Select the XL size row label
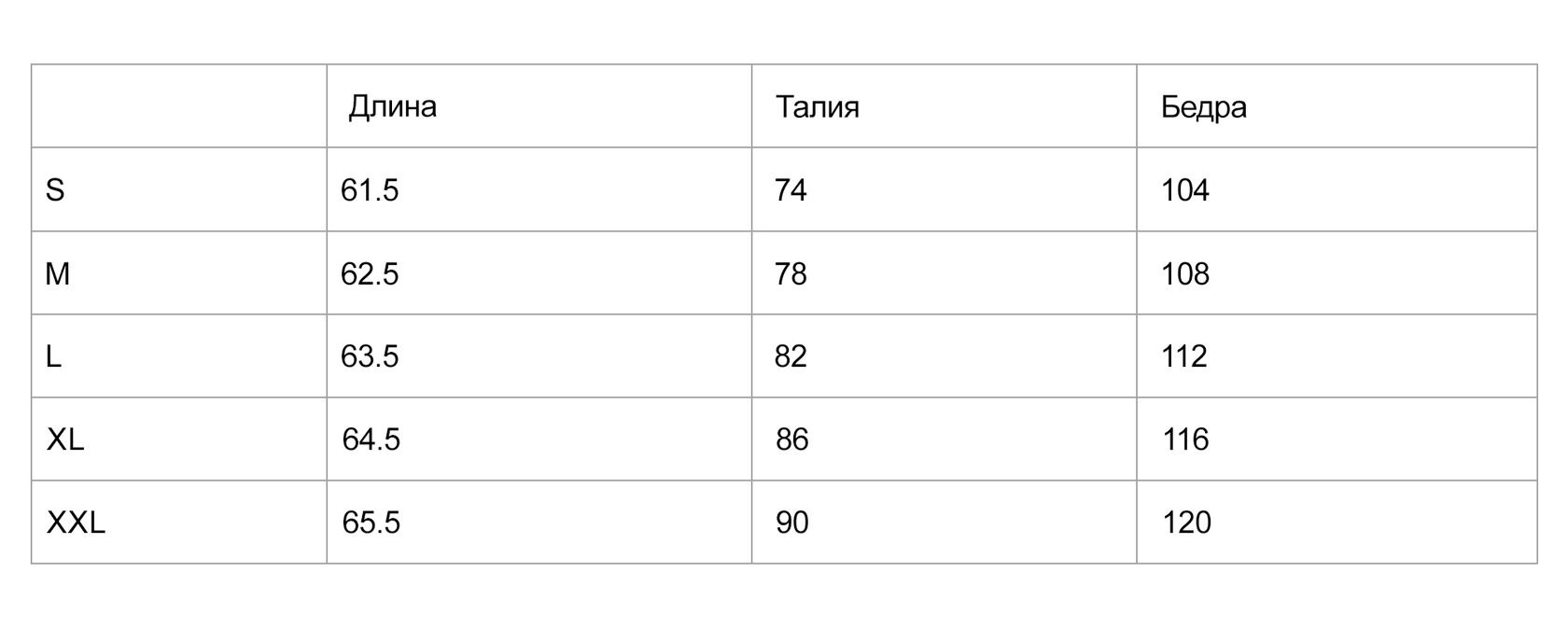The width and height of the screenshot is (1568, 627). (65, 439)
